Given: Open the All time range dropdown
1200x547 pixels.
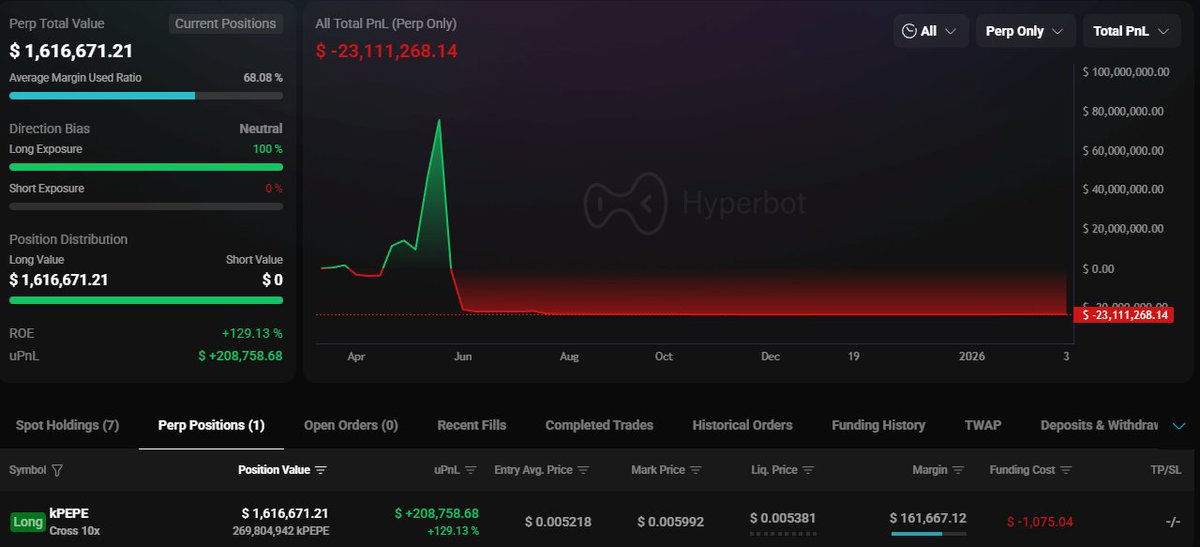Looking at the screenshot, I should pos(931,31).
